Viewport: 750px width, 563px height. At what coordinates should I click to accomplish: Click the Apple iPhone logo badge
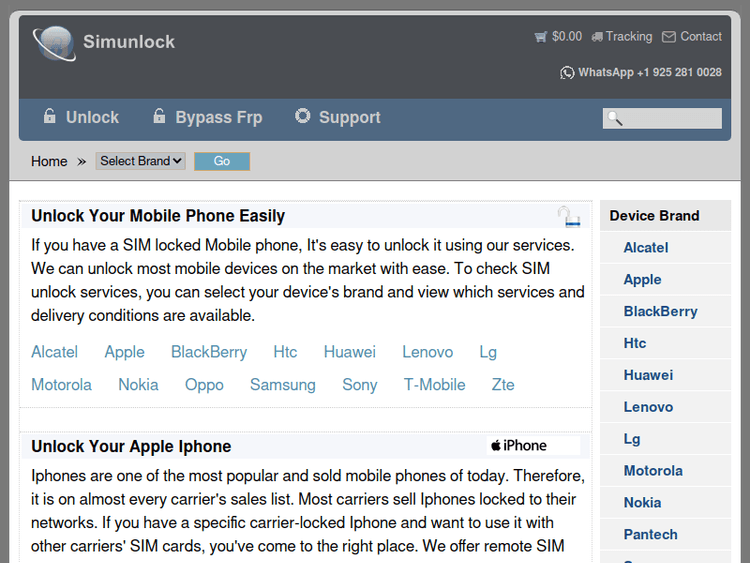click(x=519, y=446)
